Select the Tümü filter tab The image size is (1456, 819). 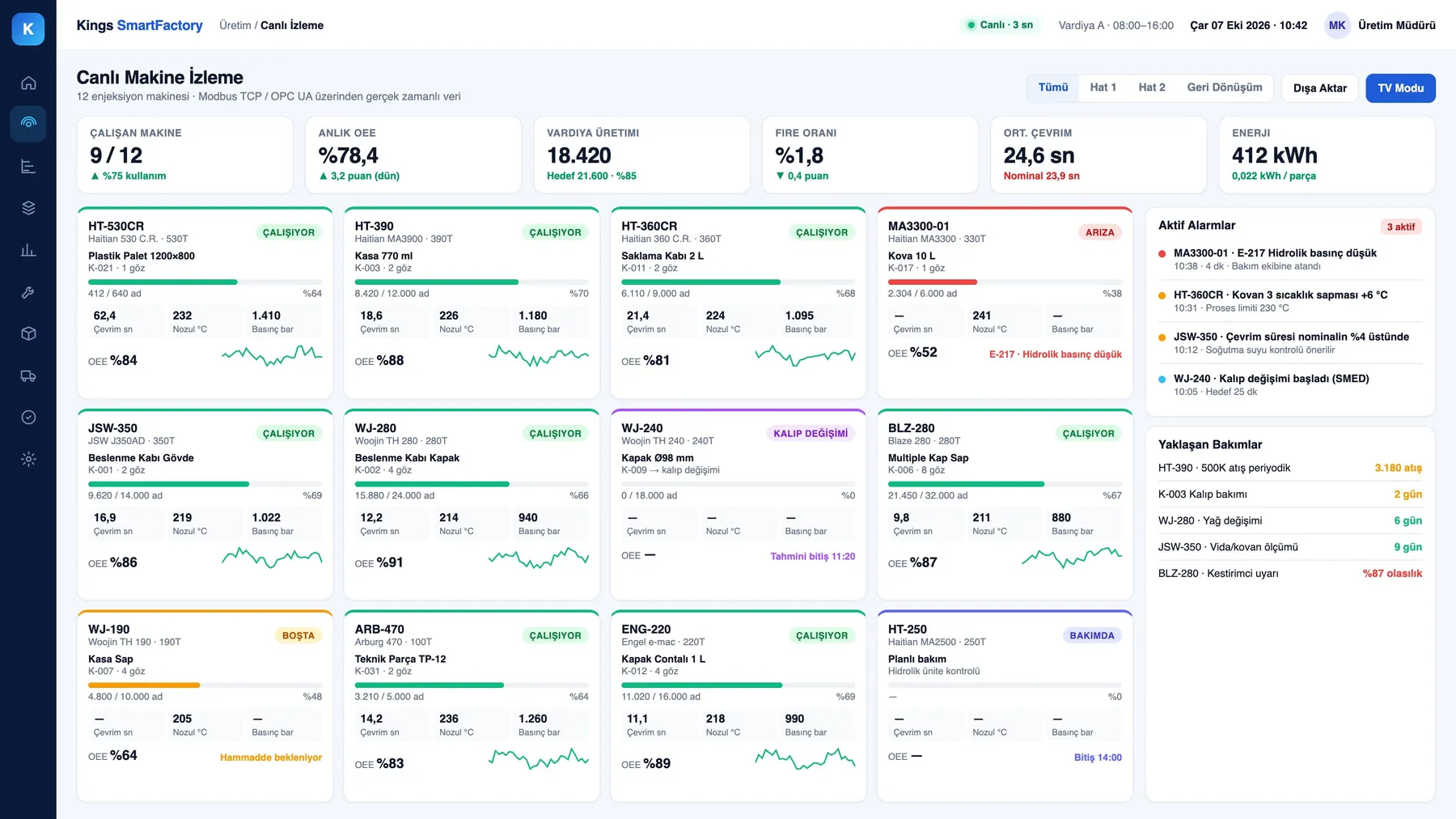click(x=1053, y=87)
